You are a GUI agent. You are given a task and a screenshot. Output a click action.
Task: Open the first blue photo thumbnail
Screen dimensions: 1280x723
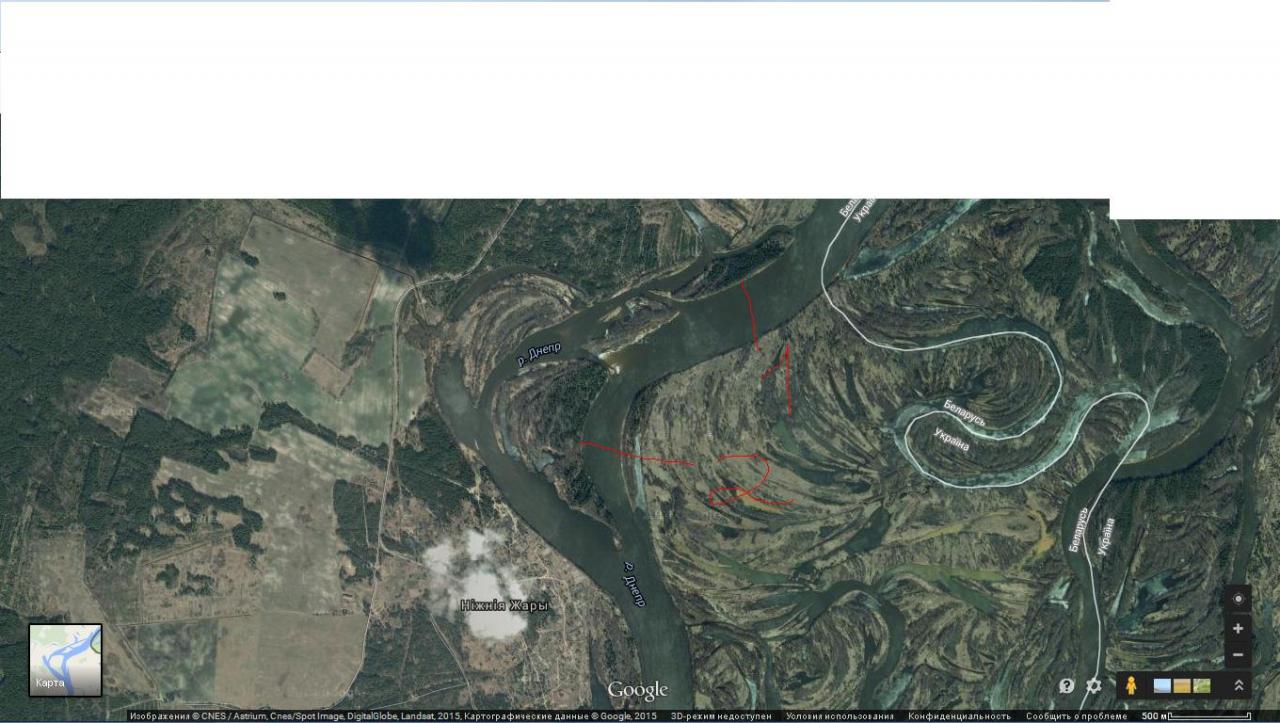pos(1162,686)
